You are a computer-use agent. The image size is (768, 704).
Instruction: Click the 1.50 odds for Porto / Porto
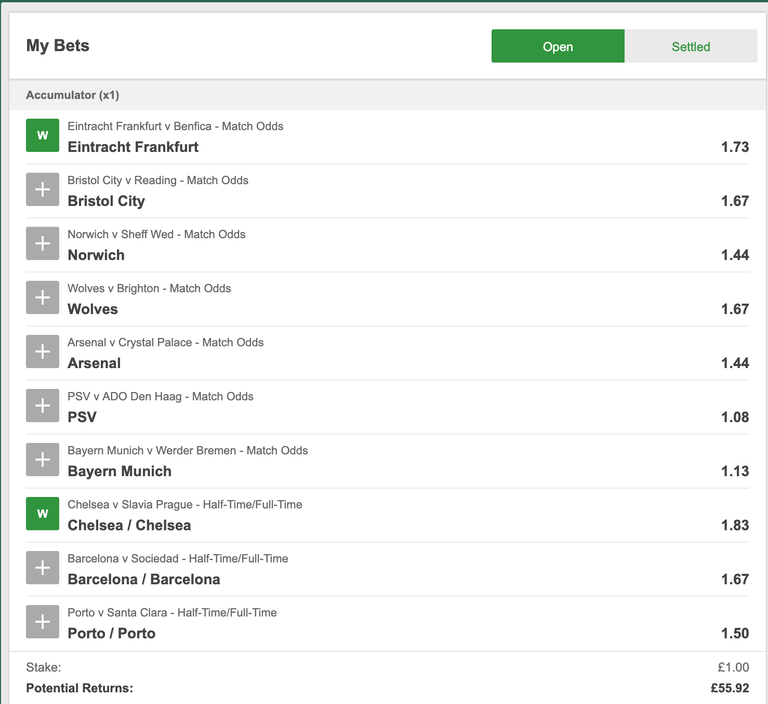coord(735,633)
